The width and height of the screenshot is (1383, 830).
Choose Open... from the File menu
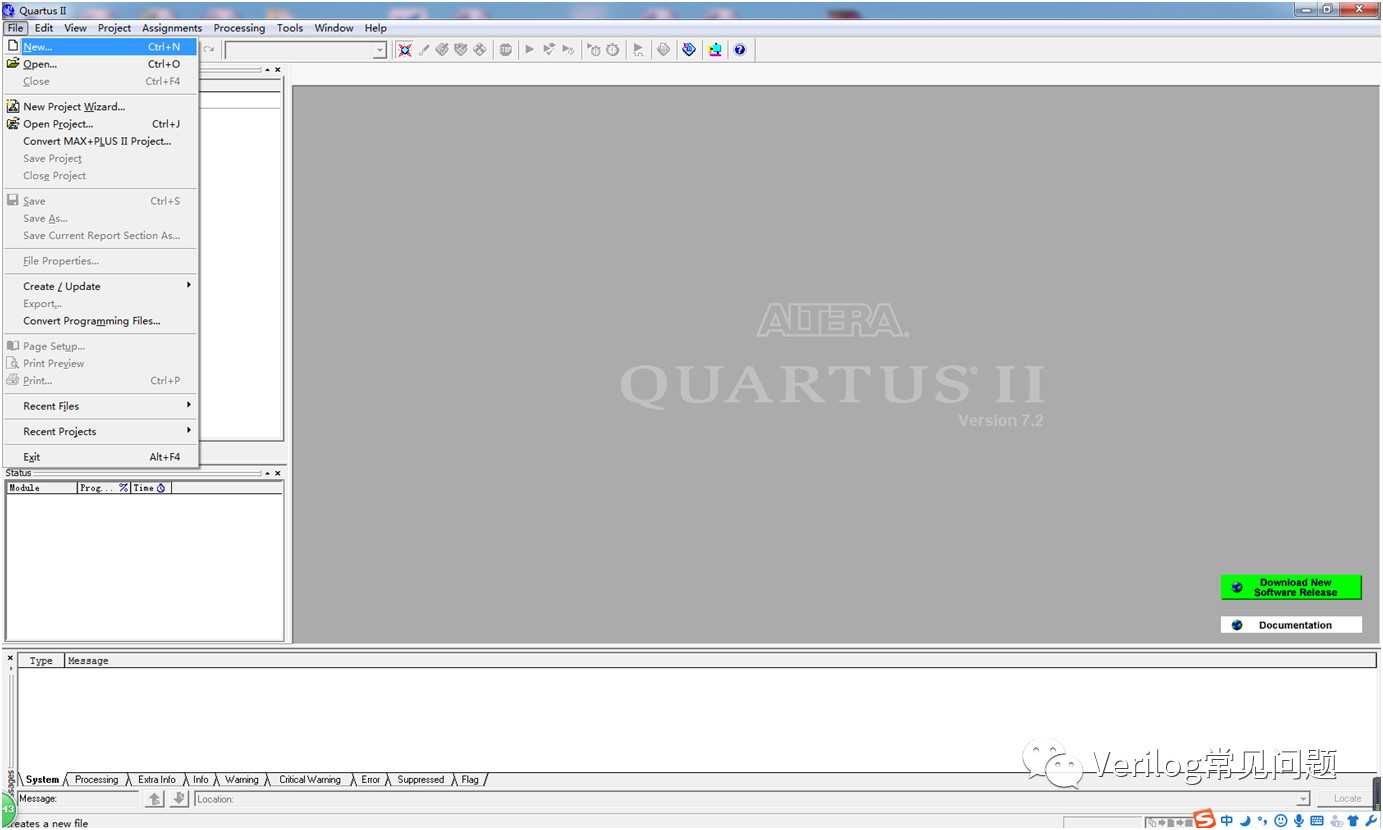click(101, 64)
